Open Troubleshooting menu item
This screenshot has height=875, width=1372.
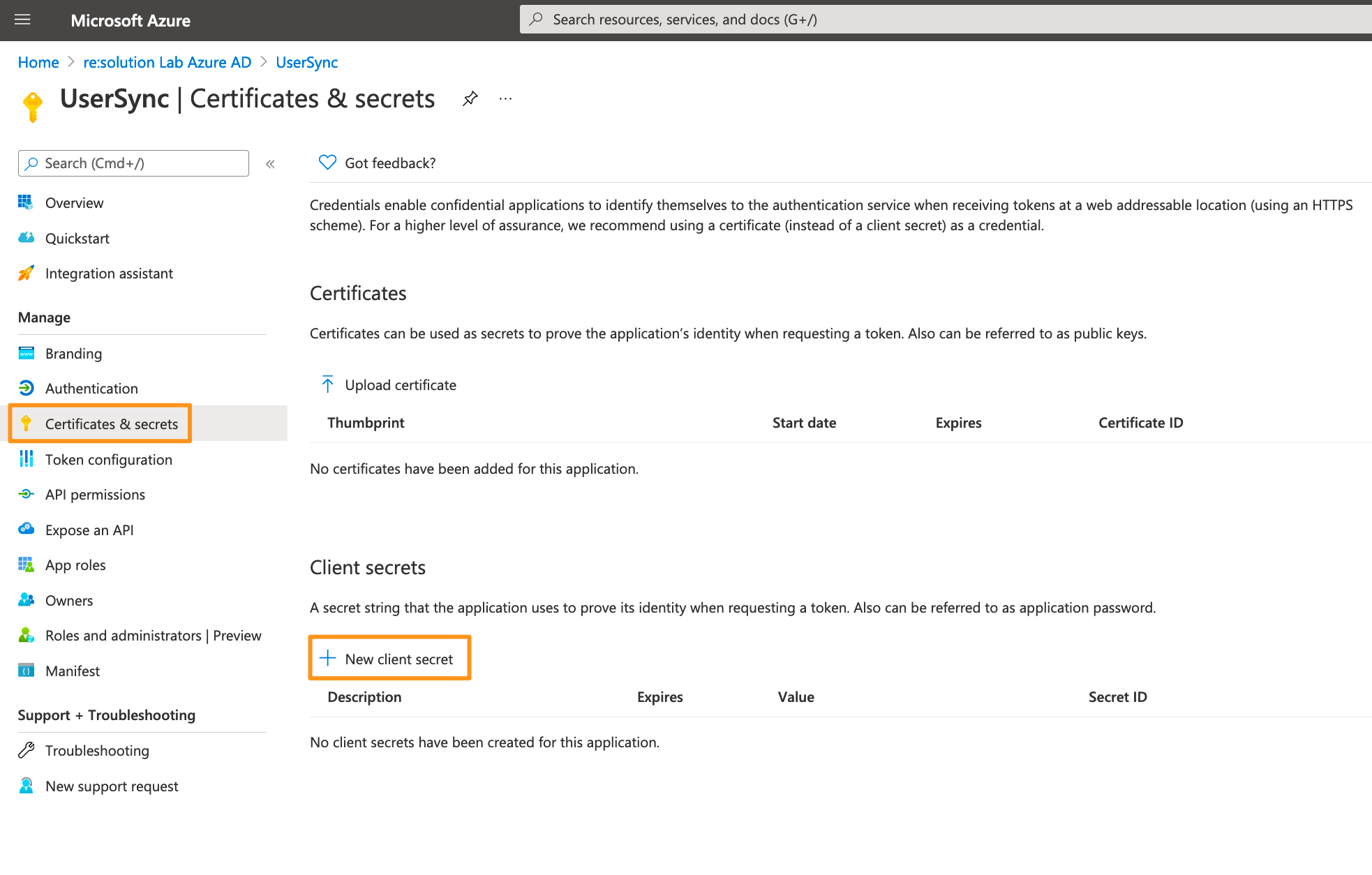pos(98,751)
